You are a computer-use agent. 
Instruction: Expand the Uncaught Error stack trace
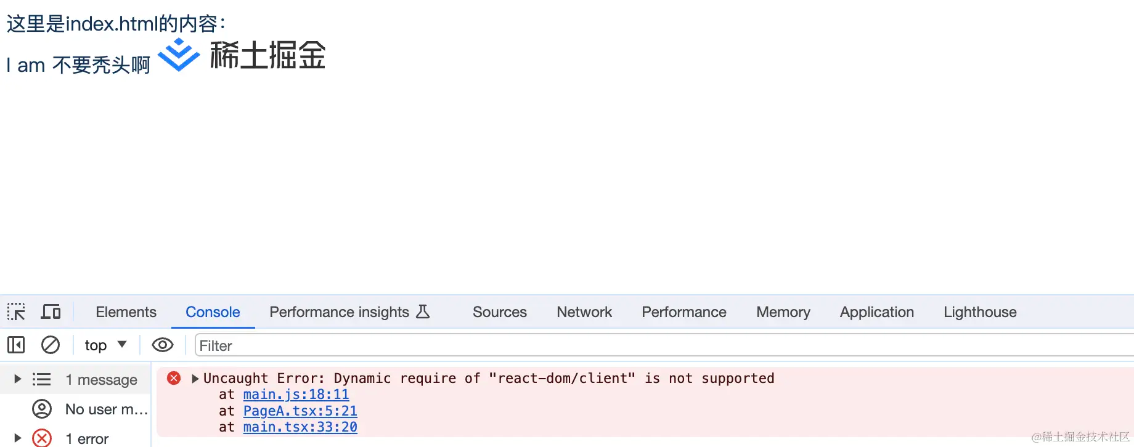196,378
